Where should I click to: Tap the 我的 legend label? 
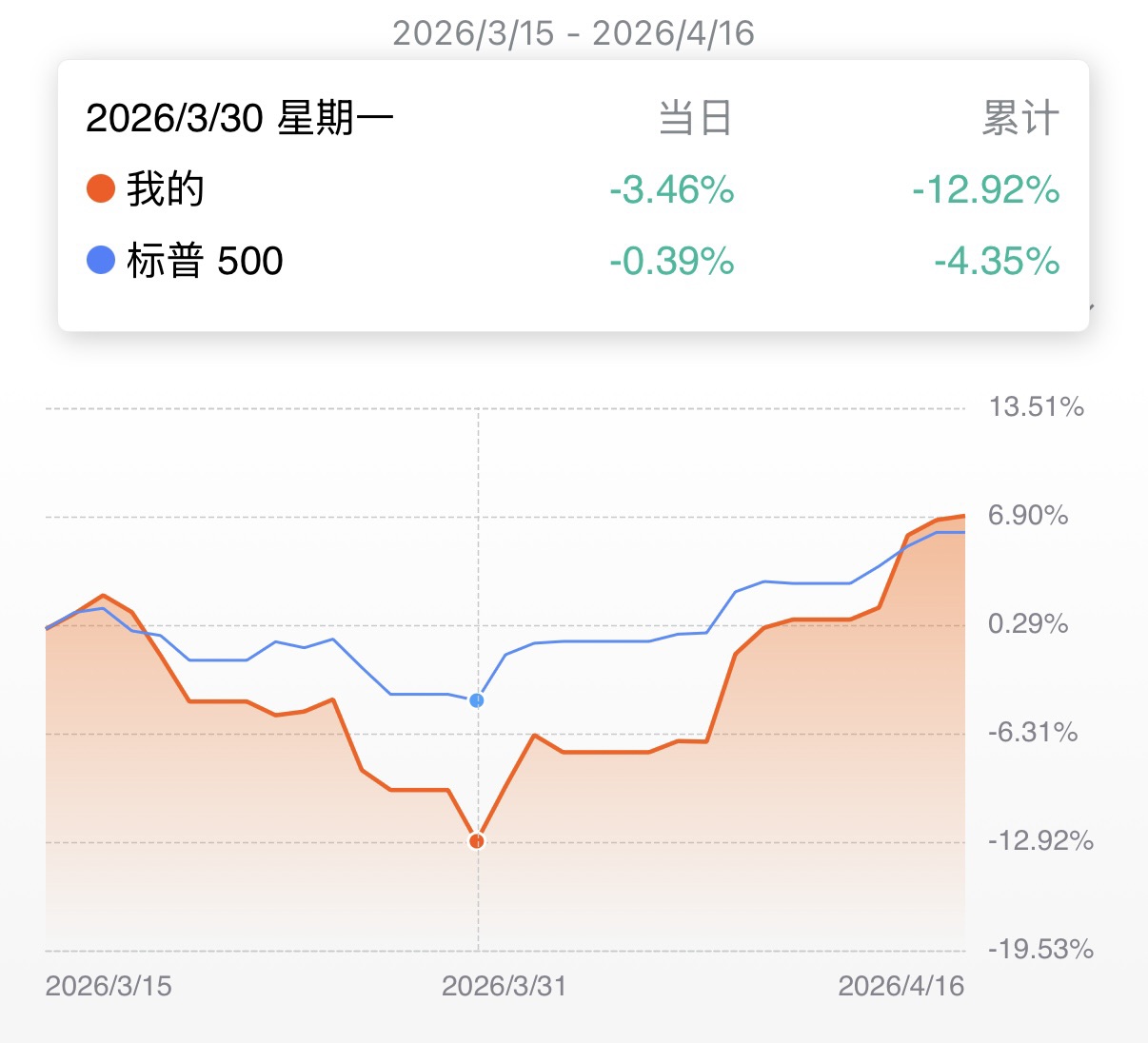(x=166, y=188)
